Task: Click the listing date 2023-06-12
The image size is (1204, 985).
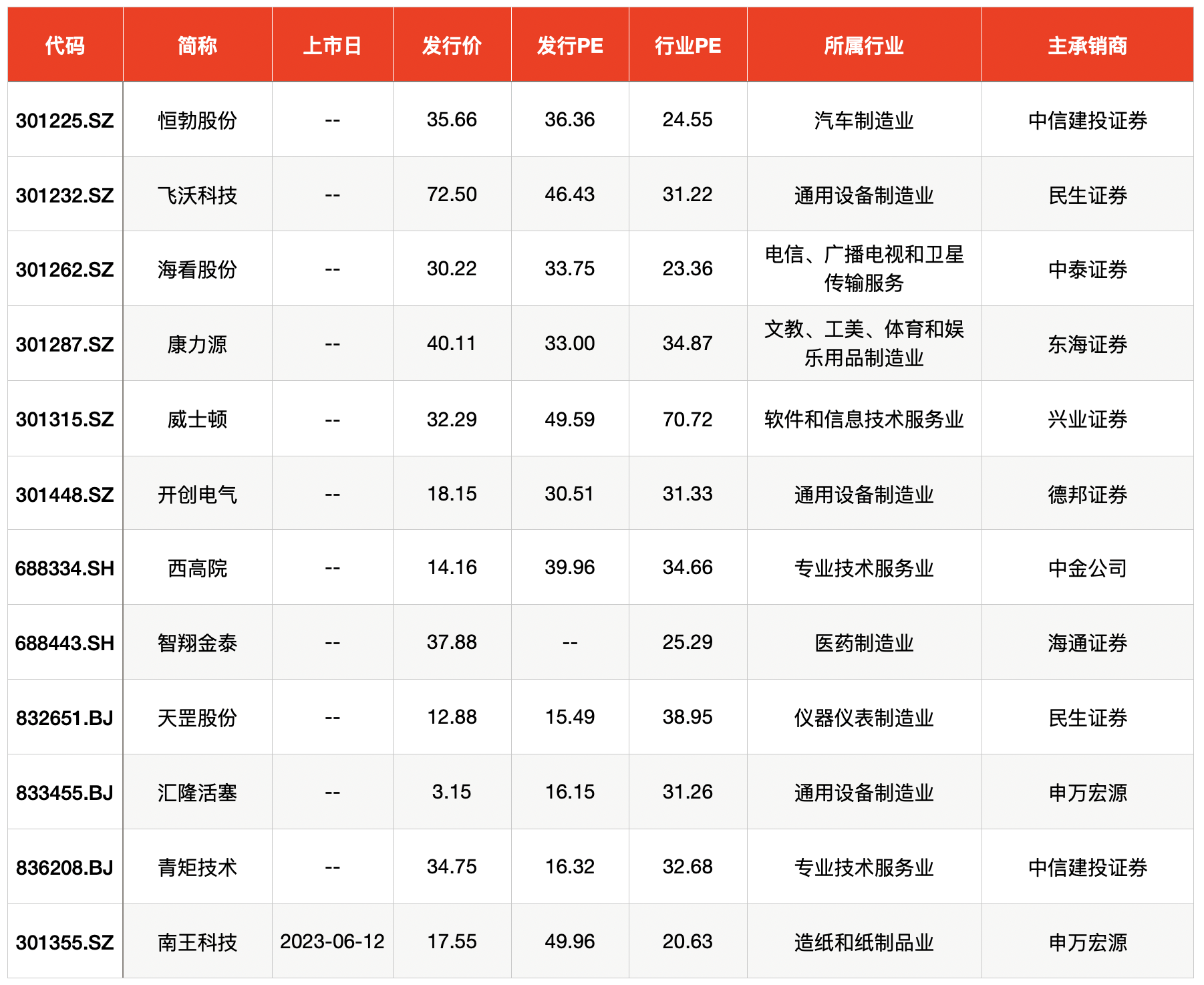Action: [x=332, y=942]
